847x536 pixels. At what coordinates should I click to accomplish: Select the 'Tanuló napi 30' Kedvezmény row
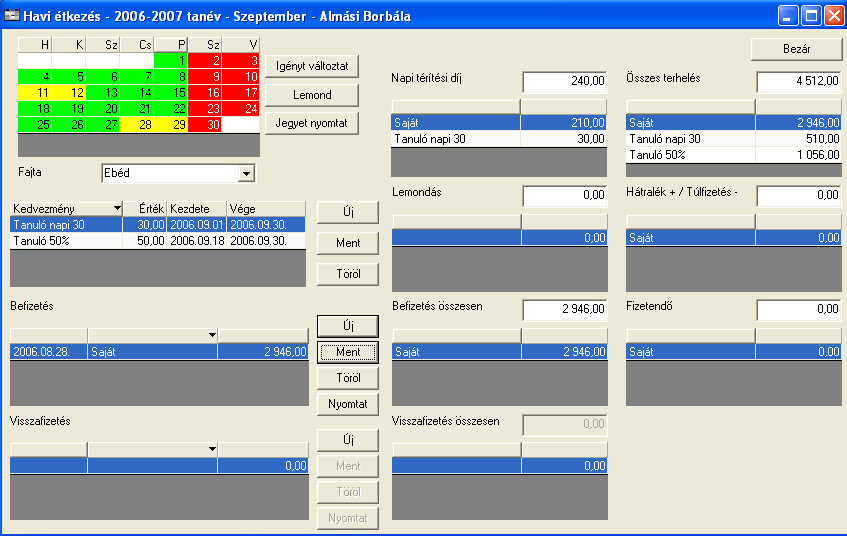pyautogui.click(x=158, y=225)
